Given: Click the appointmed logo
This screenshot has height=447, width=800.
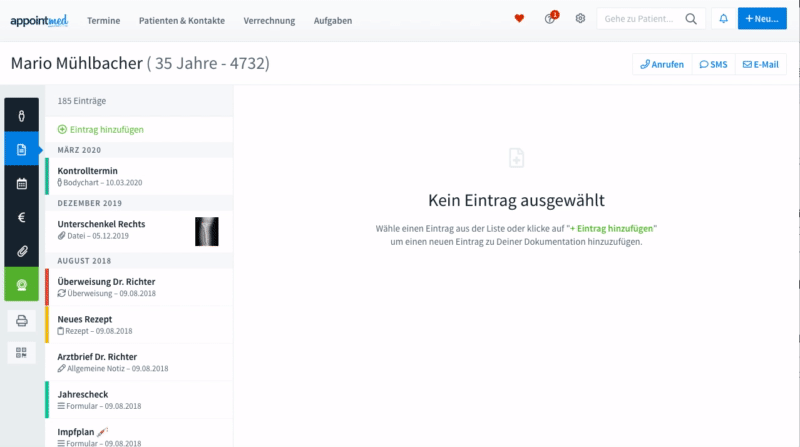Looking at the screenshot, I should 39,20.
